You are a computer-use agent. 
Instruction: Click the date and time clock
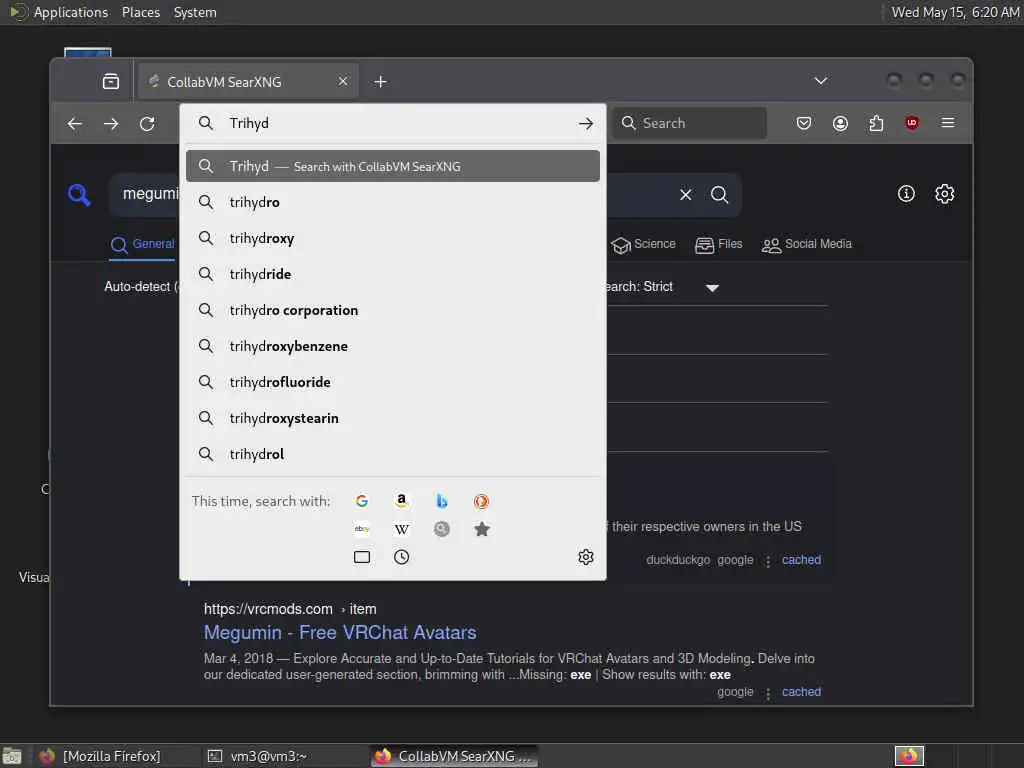coord(955,12)
